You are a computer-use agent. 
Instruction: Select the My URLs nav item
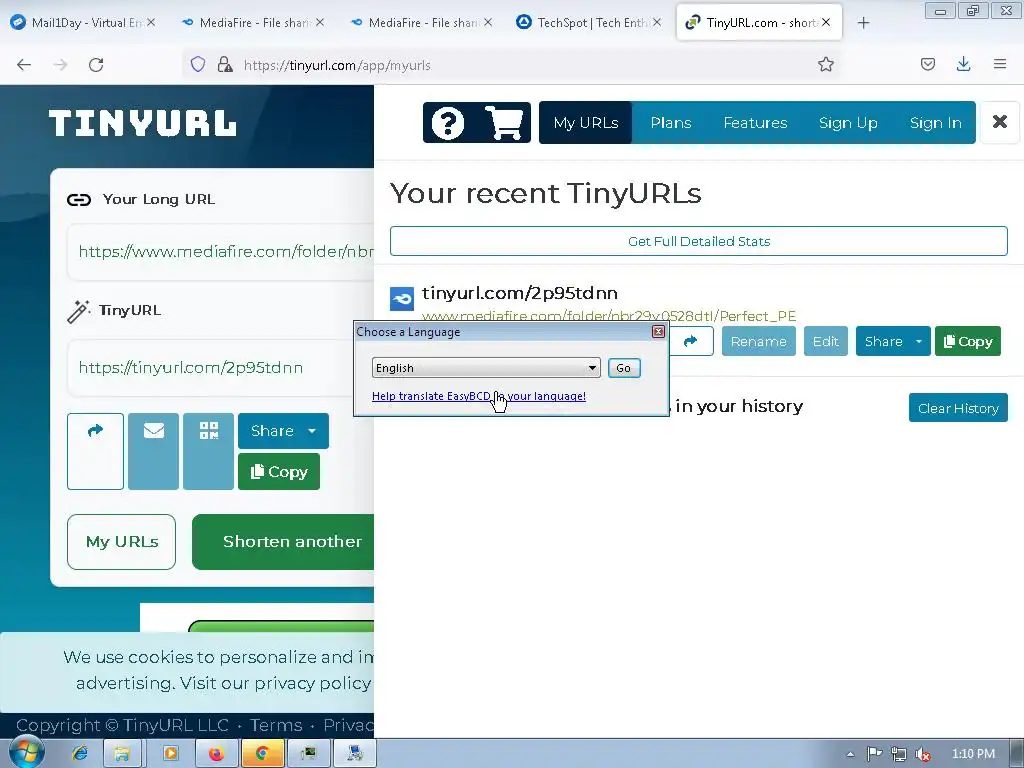[x=586, y=123]
